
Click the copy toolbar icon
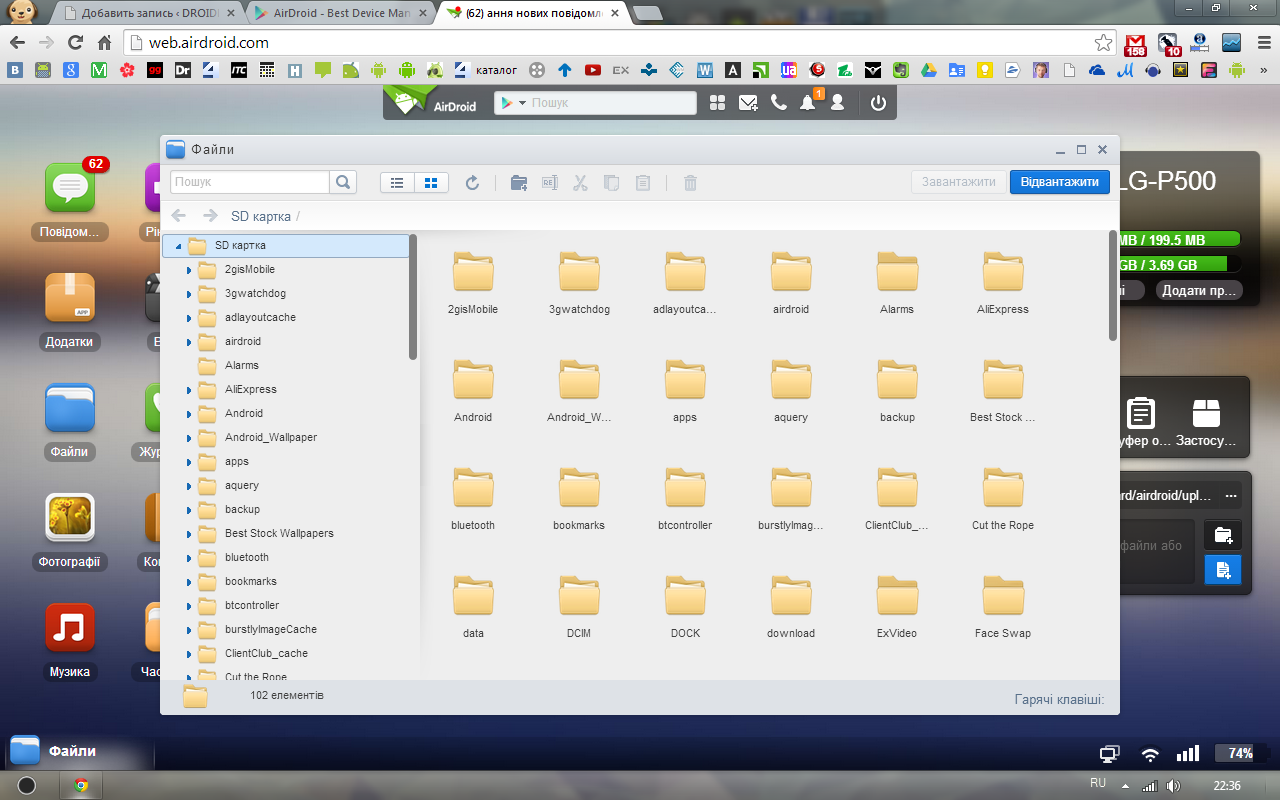point(611,182)
